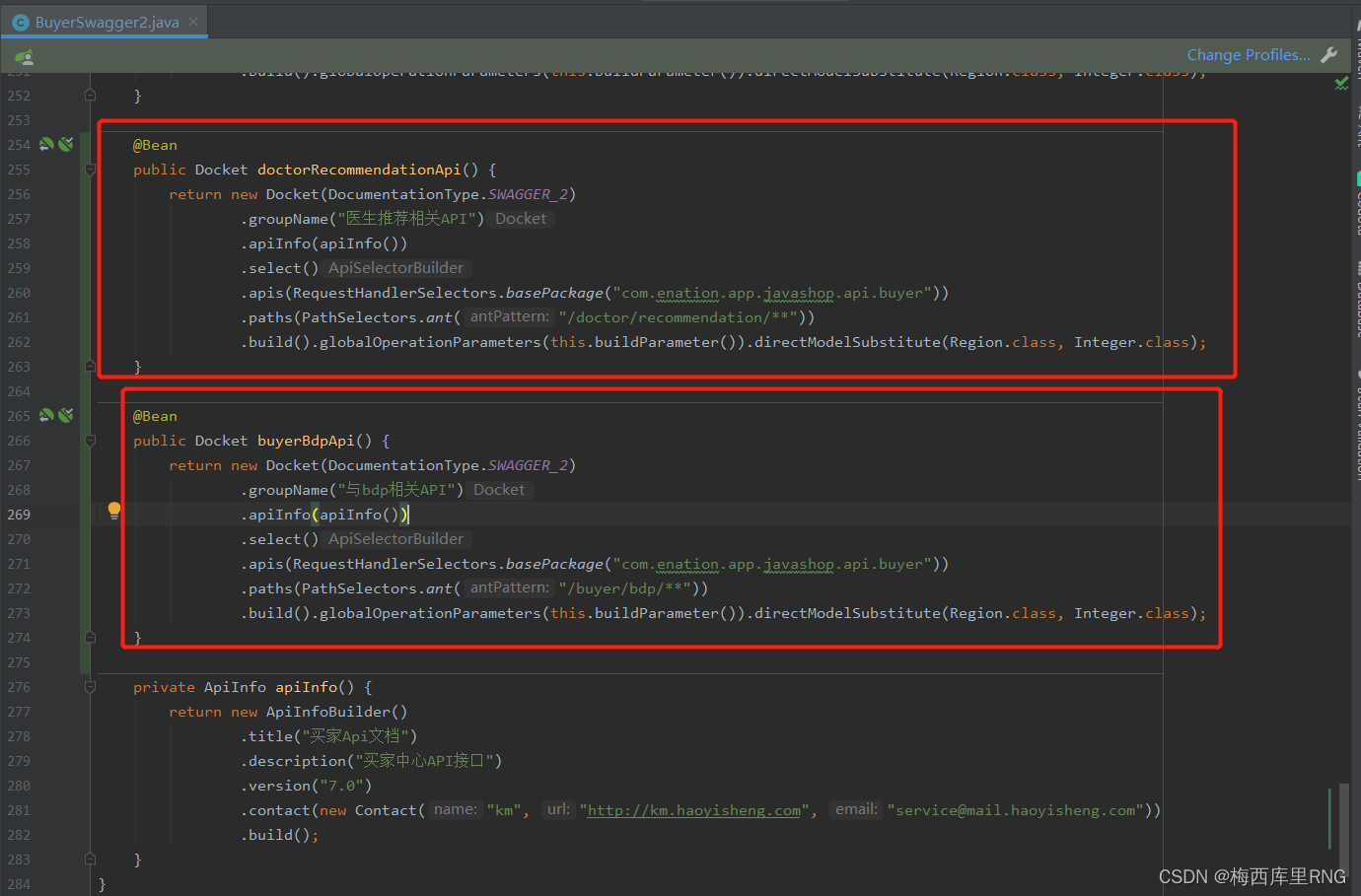The width and height of the screenshot is (1361, 896).
Task: Click the "医生推荐相关API" string literal
Action: [x=406, y=219]
